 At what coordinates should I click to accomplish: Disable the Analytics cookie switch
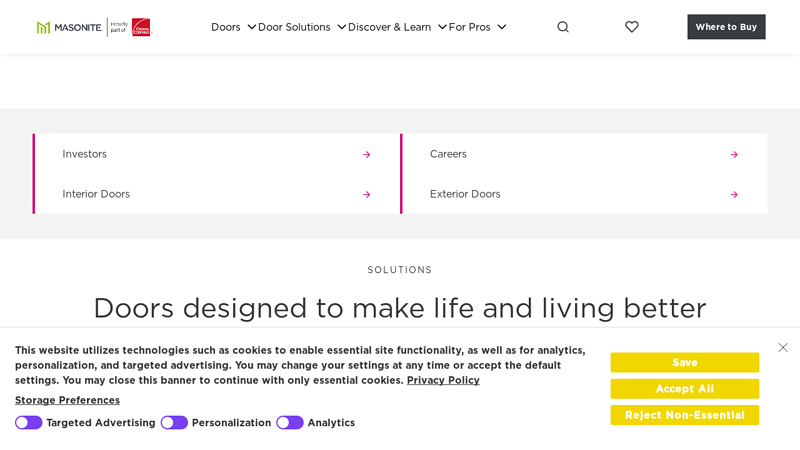coord(290,423)
